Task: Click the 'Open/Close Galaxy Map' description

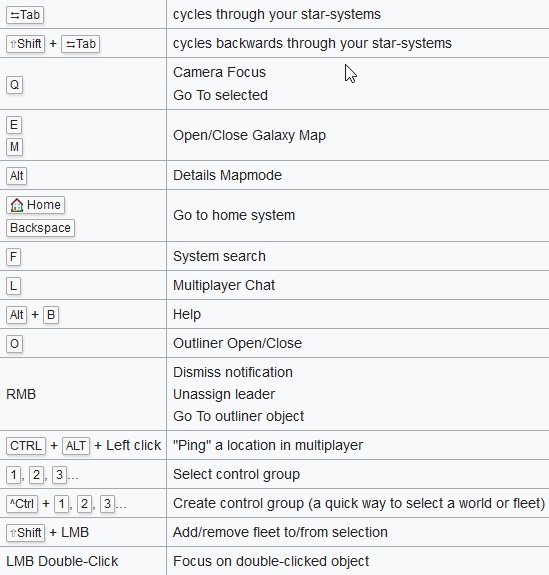Action: coord(249,135)
